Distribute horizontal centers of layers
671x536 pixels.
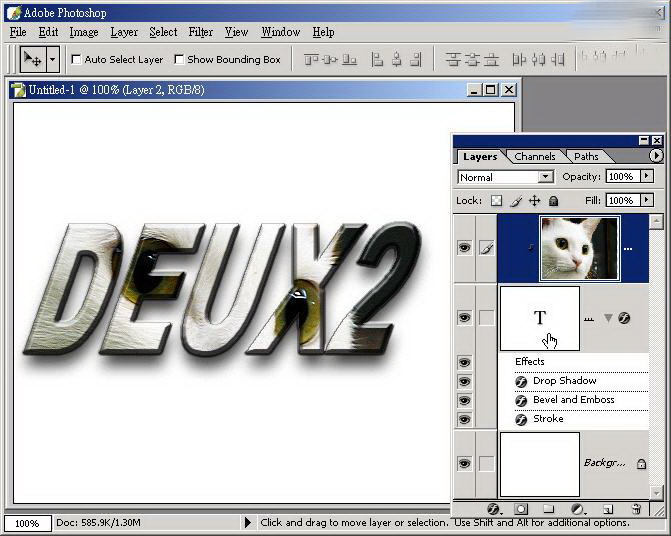tap(539, 59)
